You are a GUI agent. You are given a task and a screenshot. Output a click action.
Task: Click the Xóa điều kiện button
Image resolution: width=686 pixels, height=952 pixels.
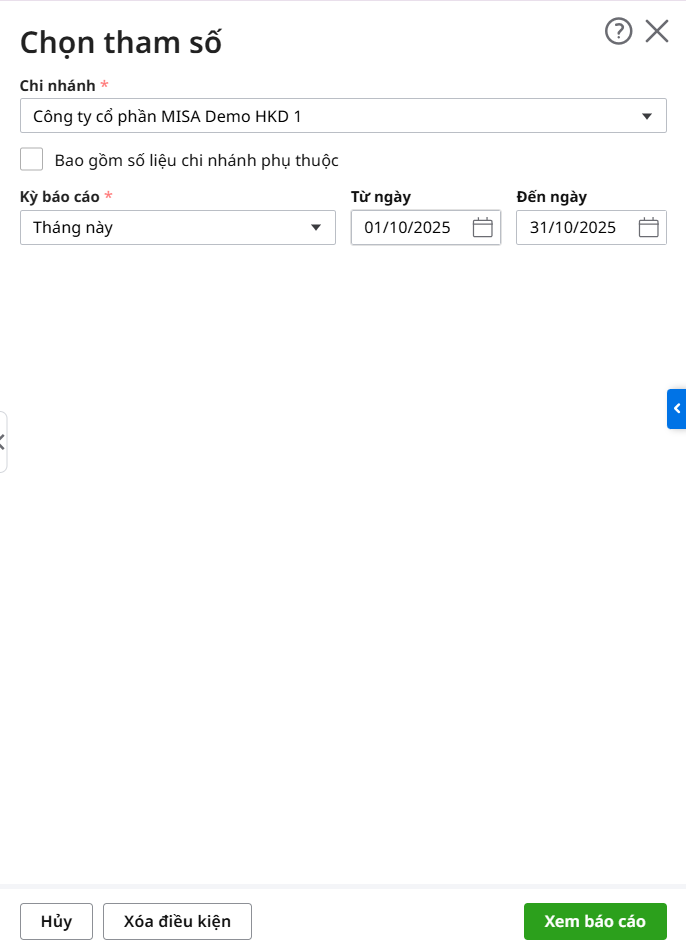coord(177,921)
